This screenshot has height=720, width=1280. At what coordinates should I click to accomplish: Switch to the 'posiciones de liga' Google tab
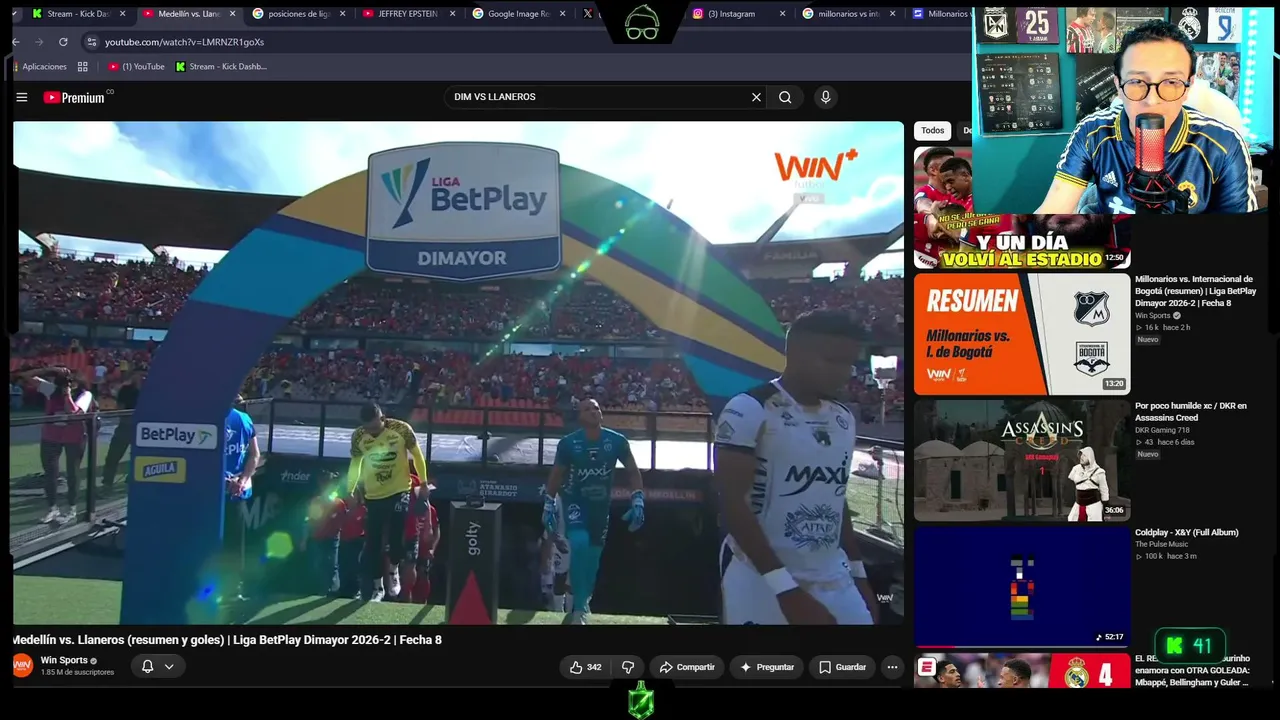tap(299, 14)
